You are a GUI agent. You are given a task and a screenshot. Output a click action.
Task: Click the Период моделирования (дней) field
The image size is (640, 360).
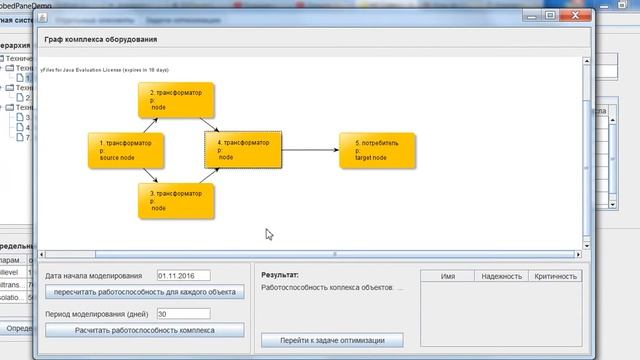(184, 314)
